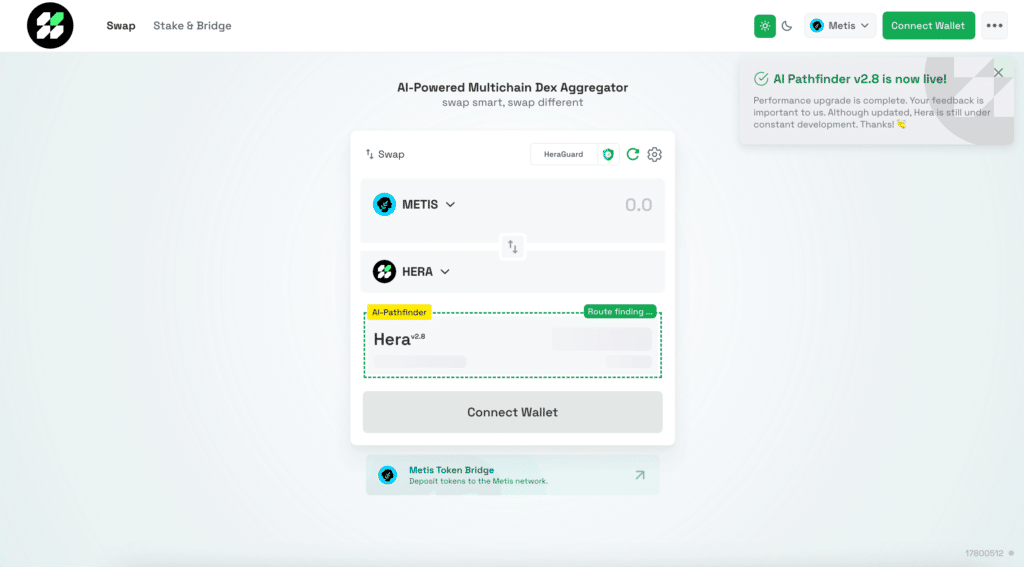Click 'swap smart, swap different' tagline
This screenshot has height=567, width=1024.
click(513, 103)
